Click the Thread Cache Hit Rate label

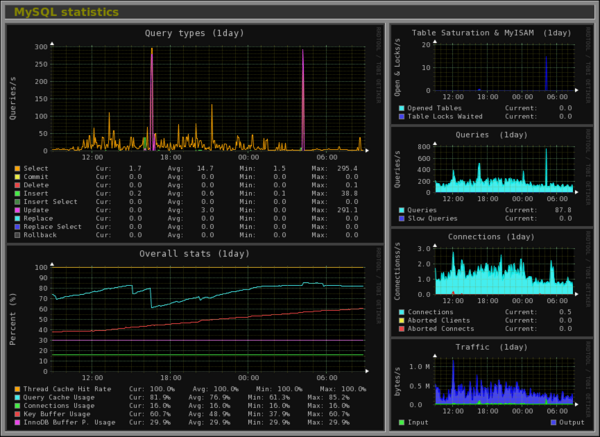(67, 389)
